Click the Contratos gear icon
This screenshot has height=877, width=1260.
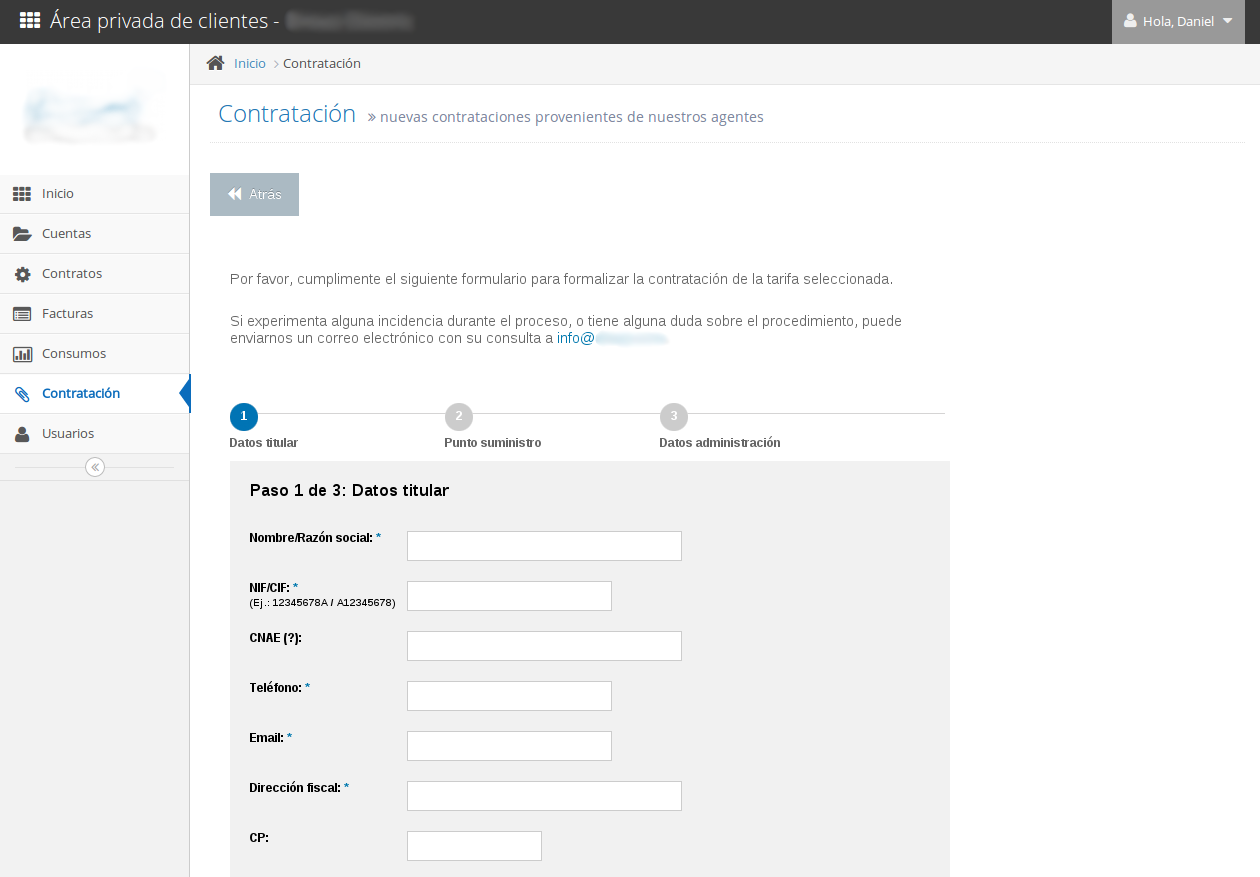click(x=22, y=273)
